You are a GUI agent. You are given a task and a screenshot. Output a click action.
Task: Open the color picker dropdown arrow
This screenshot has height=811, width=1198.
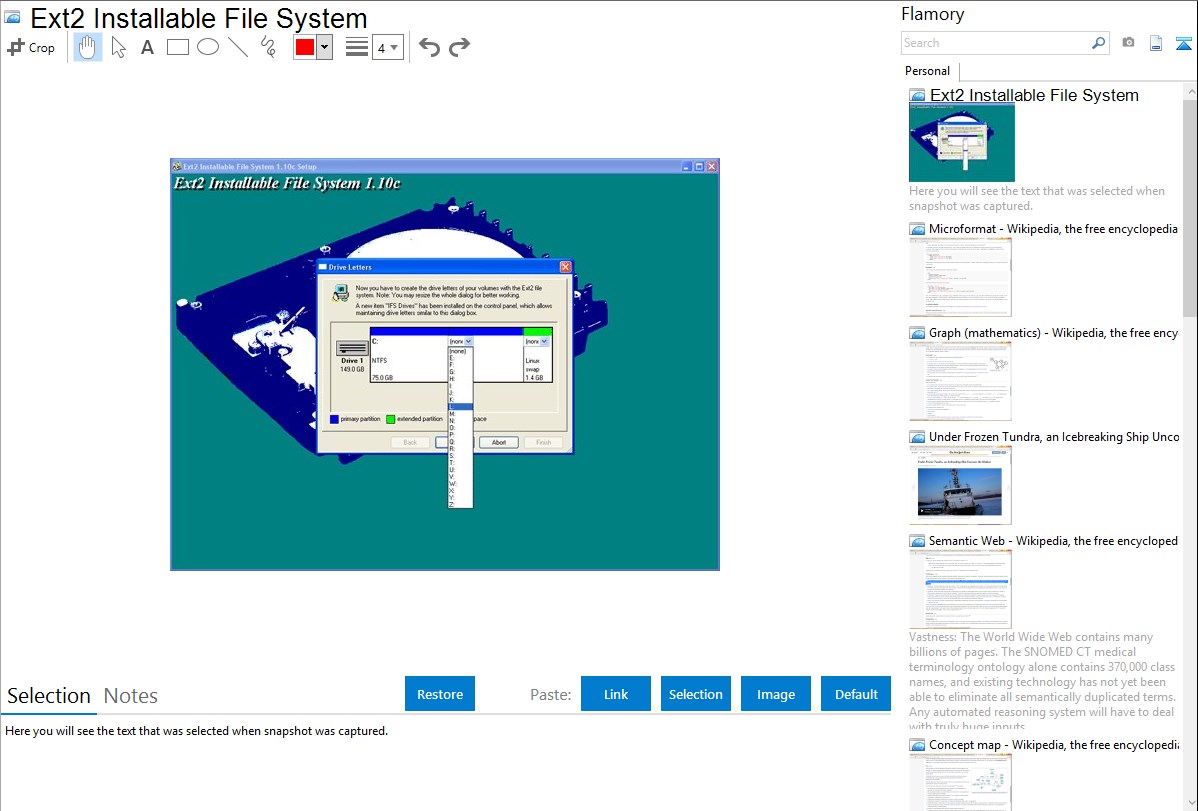324,47
